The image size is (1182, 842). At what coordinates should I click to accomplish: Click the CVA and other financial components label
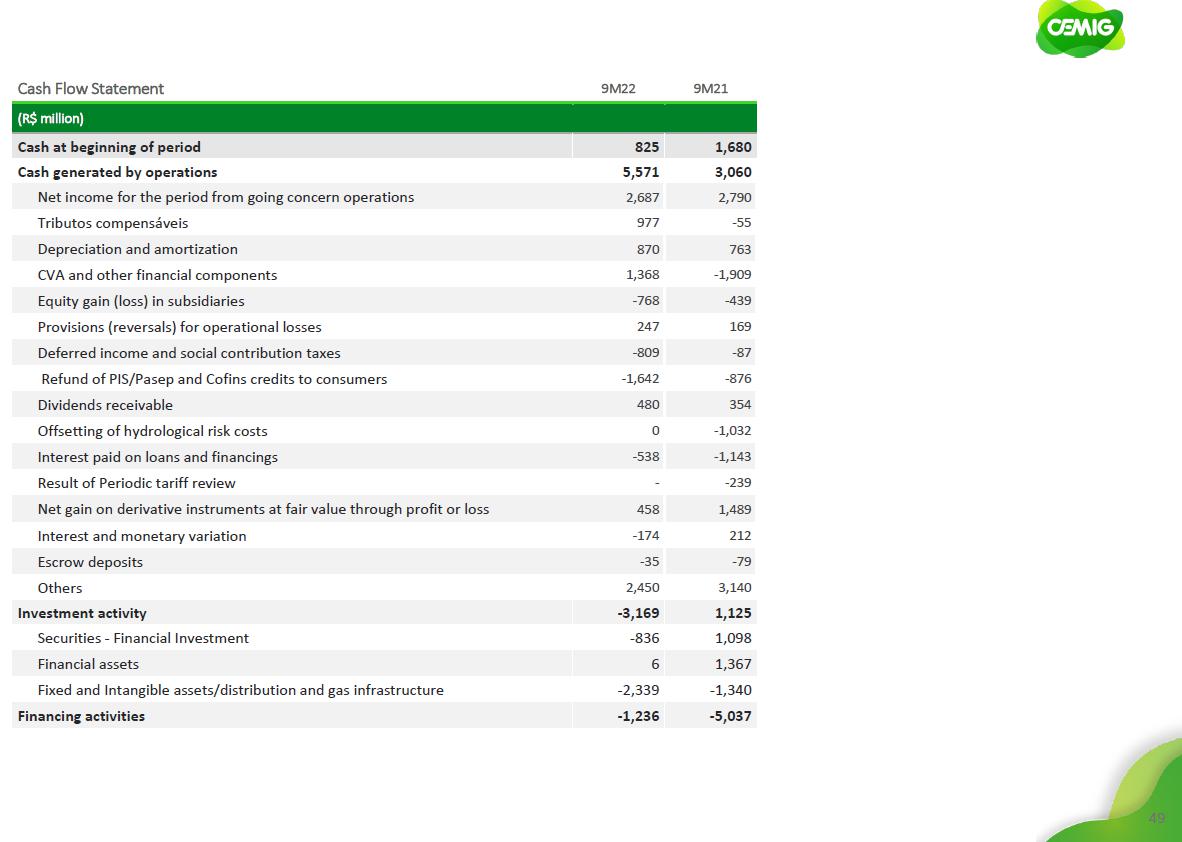coord(157,275)
